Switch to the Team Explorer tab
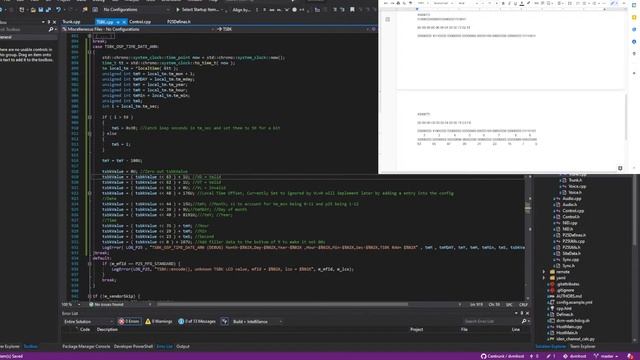The height and width of the screenshot is (360, 640). (583, 347)
